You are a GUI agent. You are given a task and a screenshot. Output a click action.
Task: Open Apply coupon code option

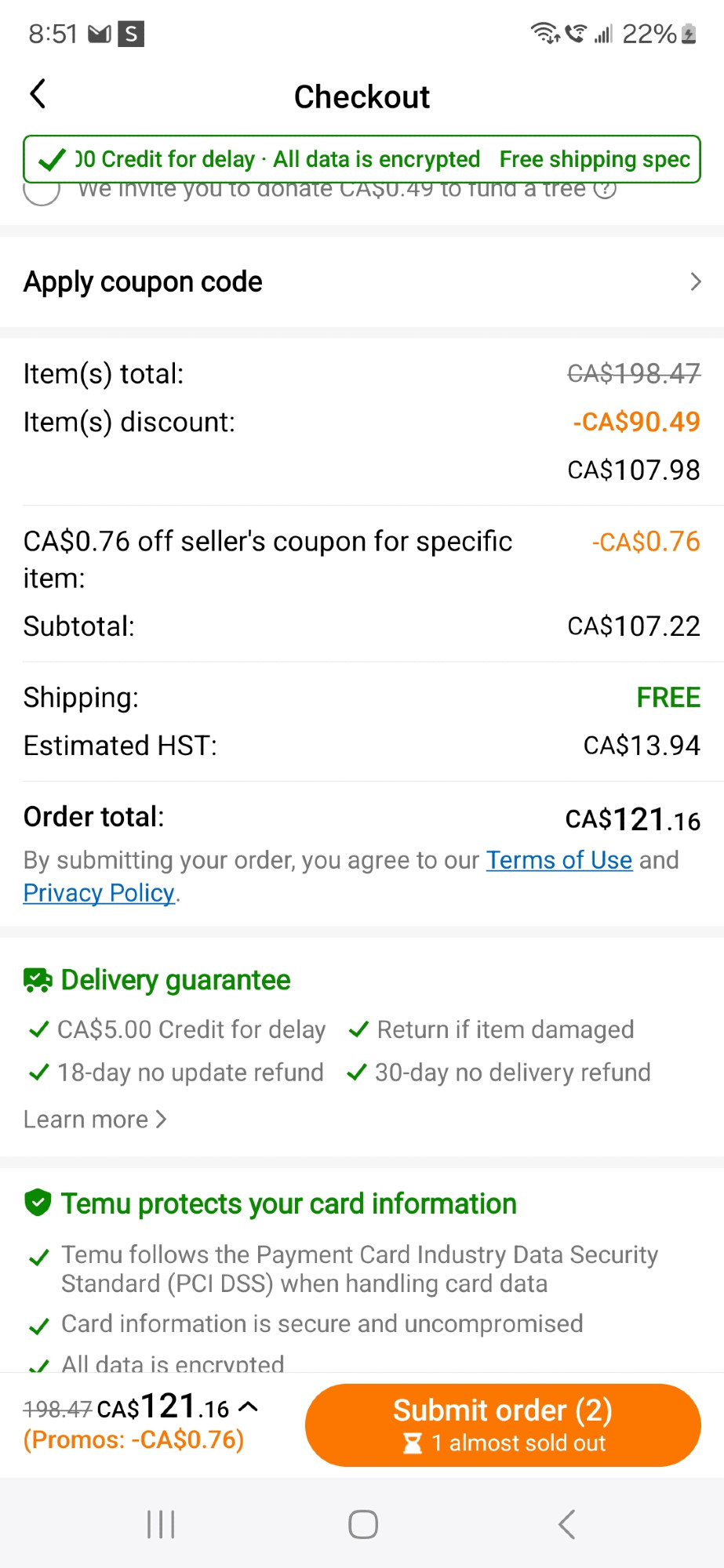(x=362, y=281)
